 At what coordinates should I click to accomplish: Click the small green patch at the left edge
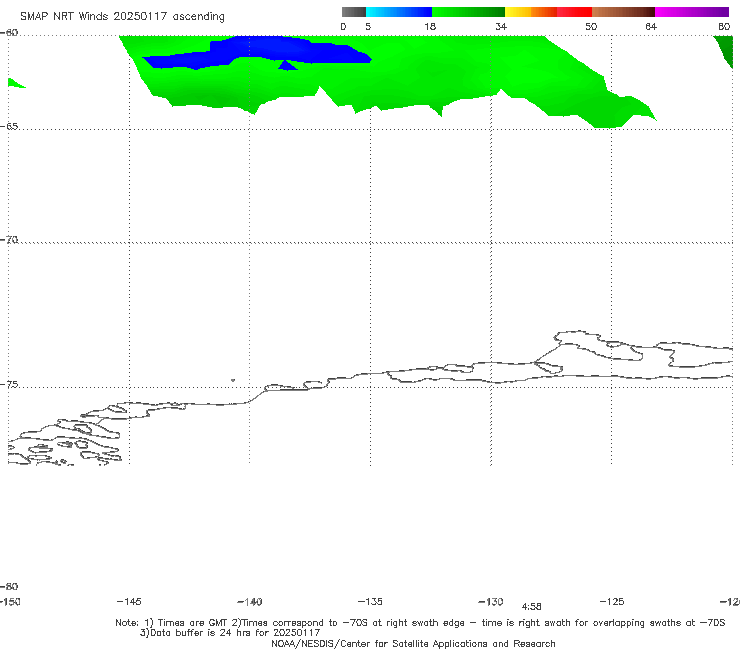[16, 83]
